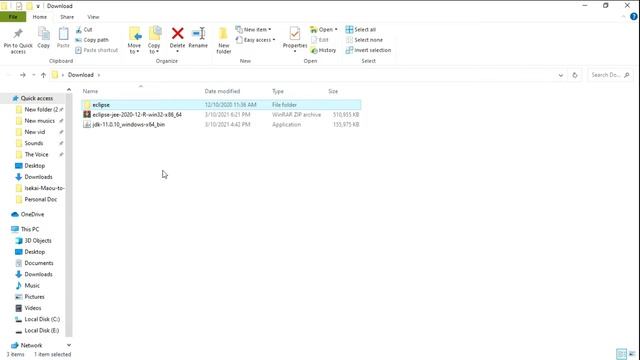Open New vid in Quick access
Viewport: 640px width, 360px height.
(35, 132)
